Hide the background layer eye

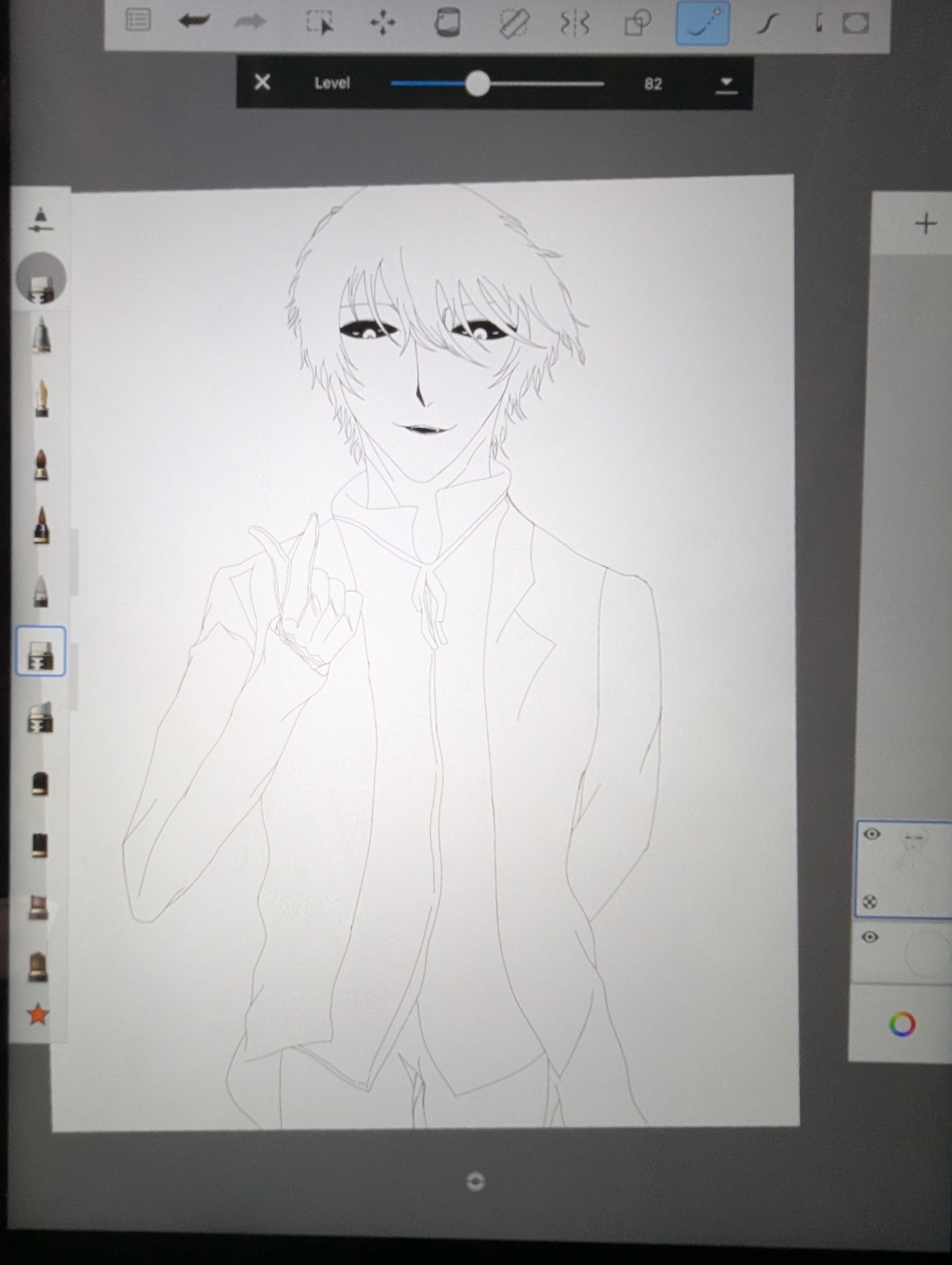870,937
